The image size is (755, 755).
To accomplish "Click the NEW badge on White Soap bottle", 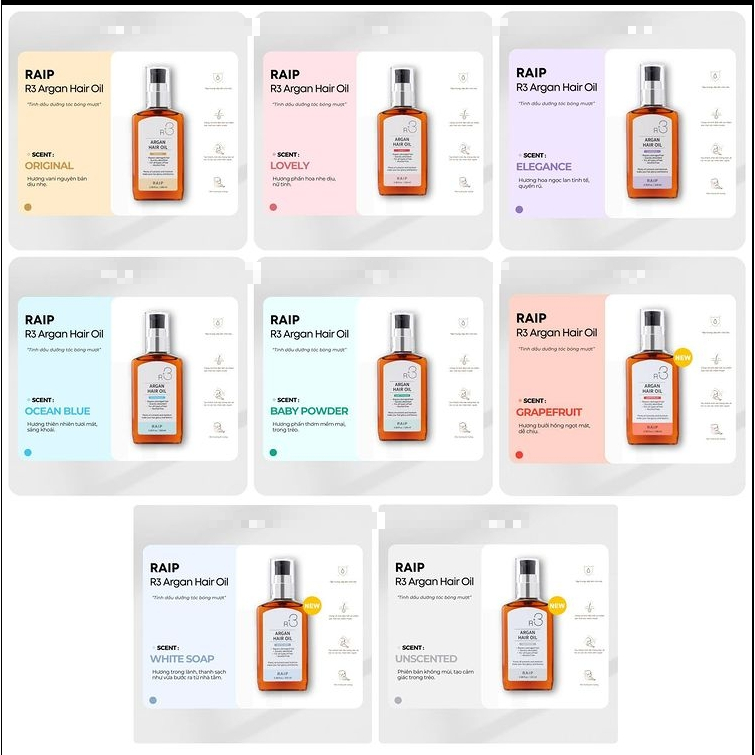I will [x=312, y=606].
